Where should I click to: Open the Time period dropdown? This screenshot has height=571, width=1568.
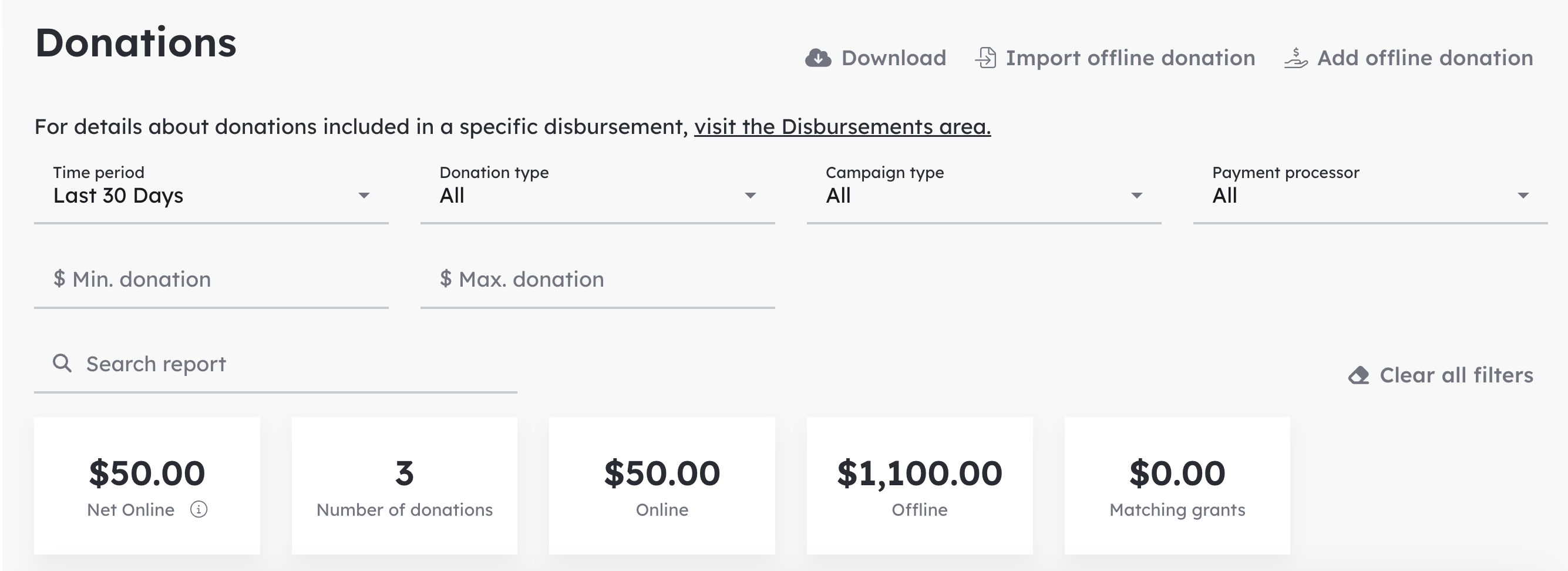point(211,190)
